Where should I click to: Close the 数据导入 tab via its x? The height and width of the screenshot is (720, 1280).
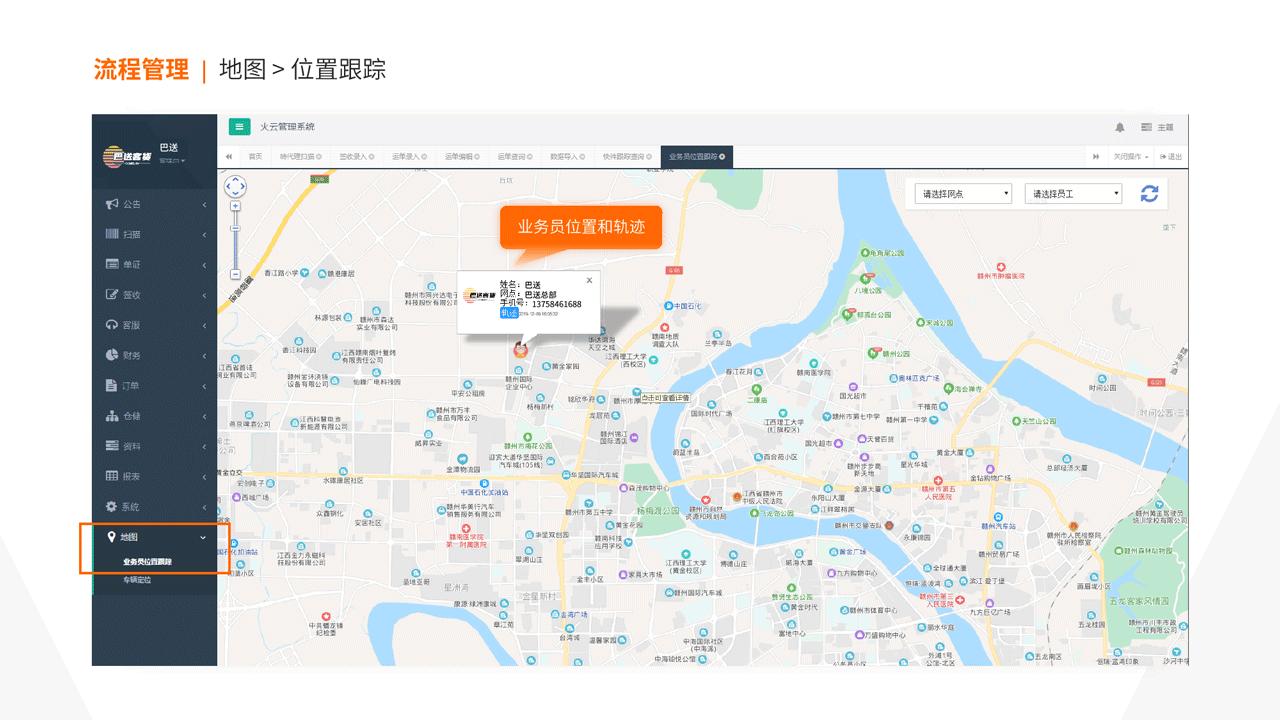point(582,157)
